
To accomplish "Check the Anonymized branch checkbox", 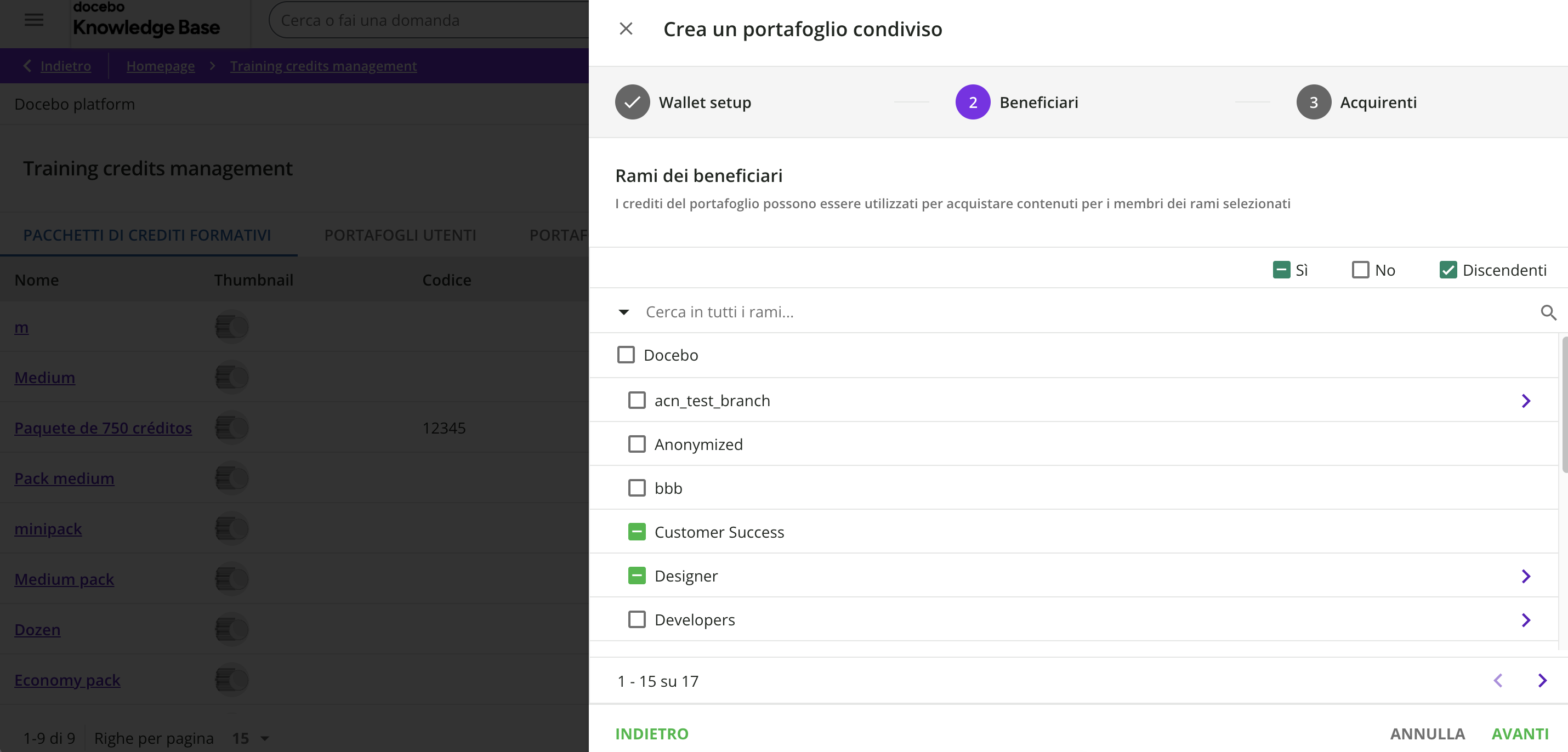I will (637, 445).
